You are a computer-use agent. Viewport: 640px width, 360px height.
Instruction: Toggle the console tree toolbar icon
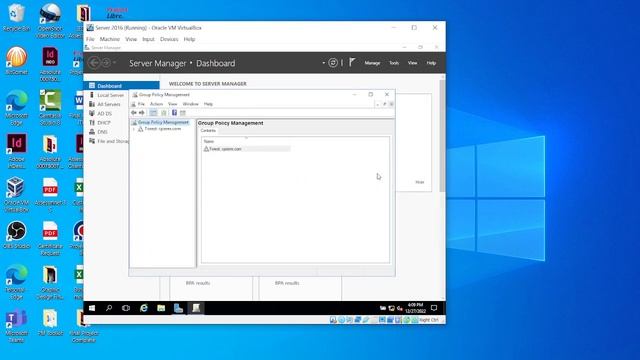point(153,113)
